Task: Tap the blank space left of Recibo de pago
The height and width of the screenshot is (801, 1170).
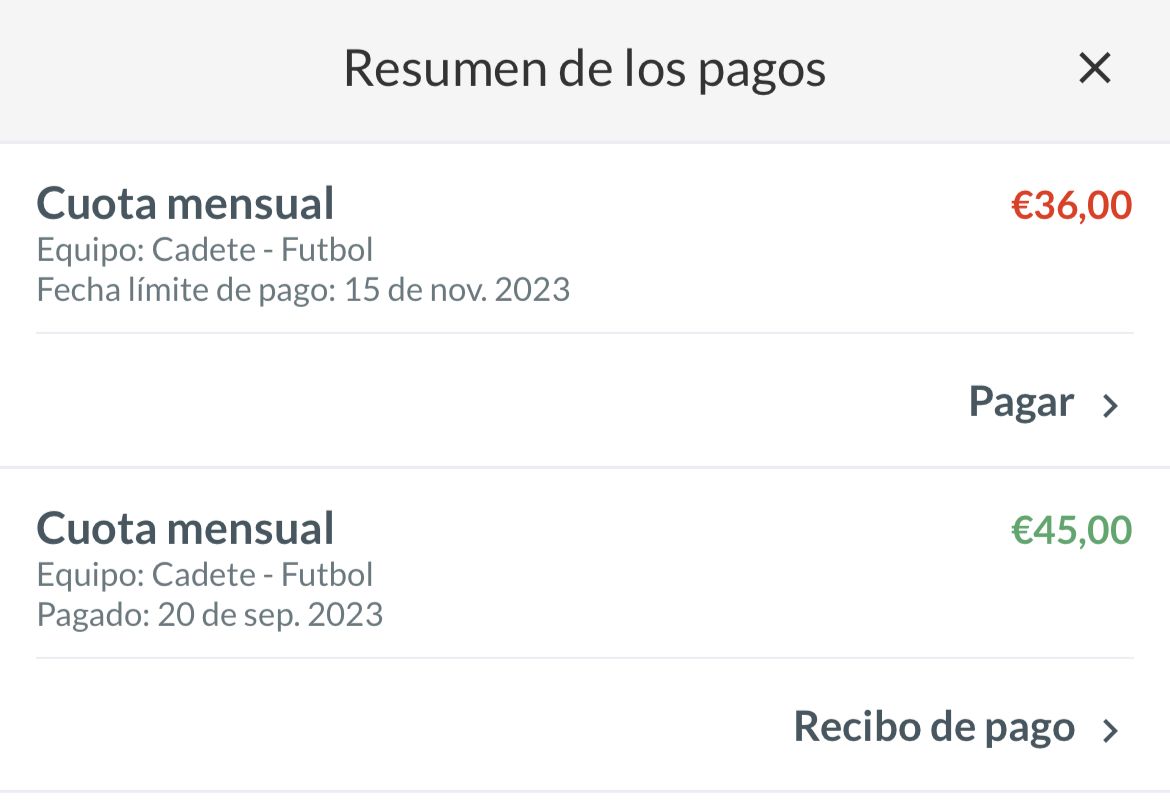Action: pos(400,727)
